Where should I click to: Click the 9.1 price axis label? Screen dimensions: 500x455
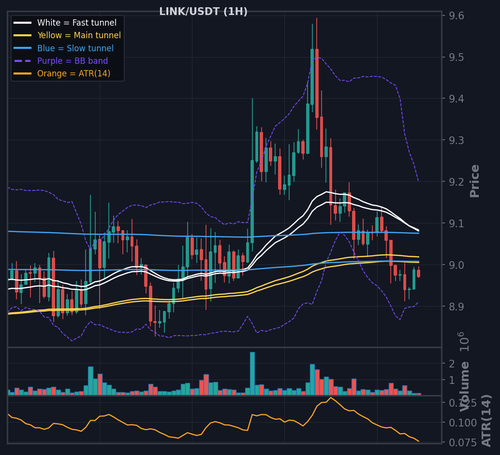(x=456, y=223)
